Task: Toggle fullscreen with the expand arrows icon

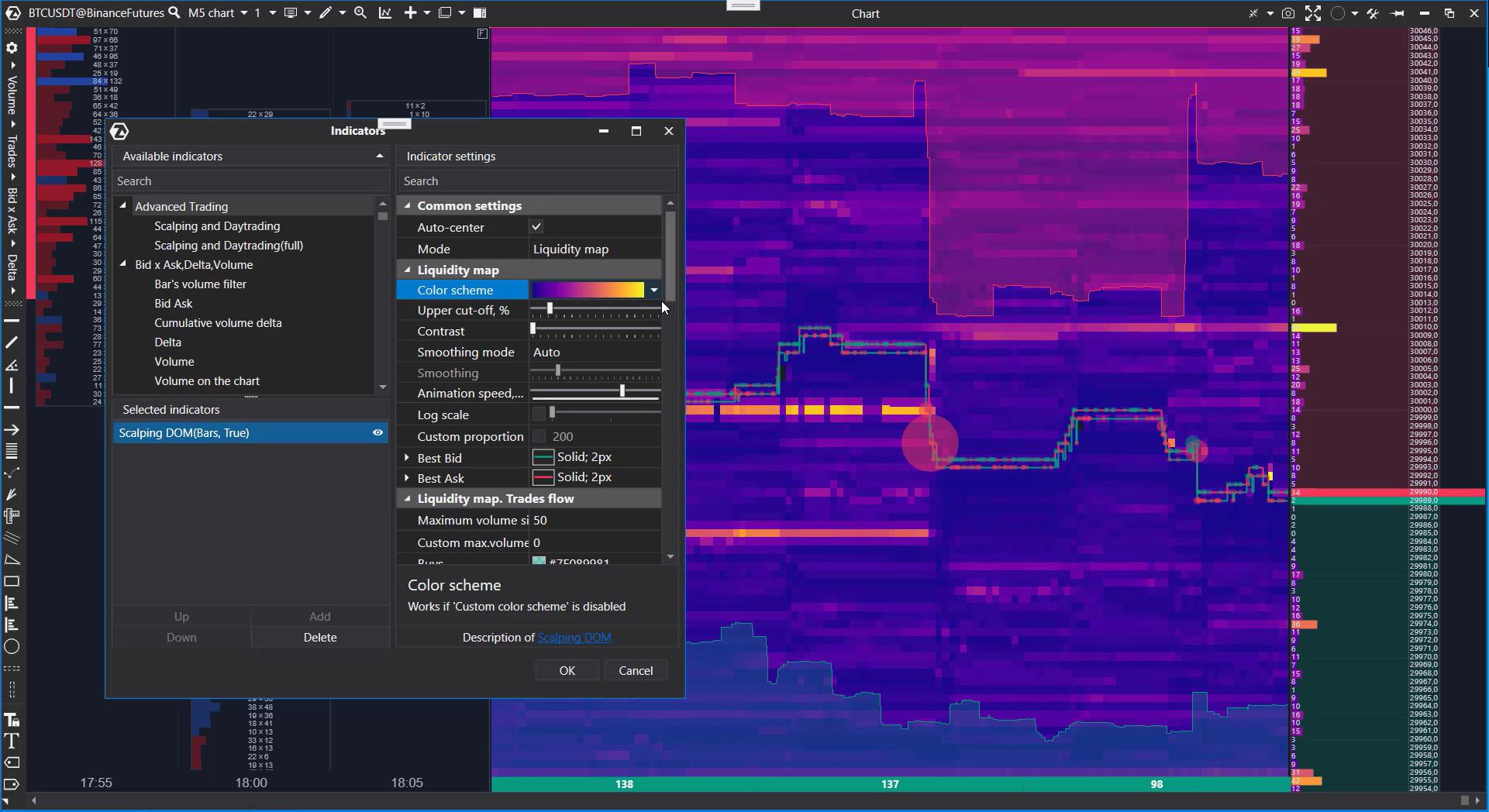Action: 1313,13
